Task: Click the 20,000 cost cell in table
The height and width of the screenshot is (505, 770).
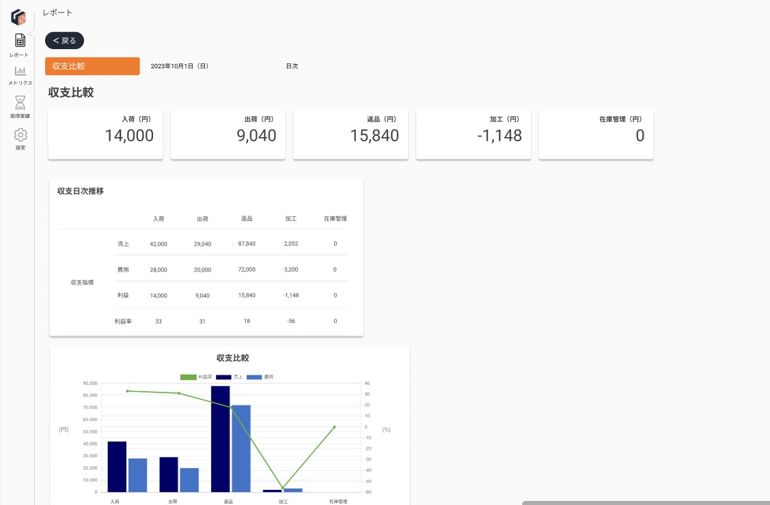Action: click(202, 270)
